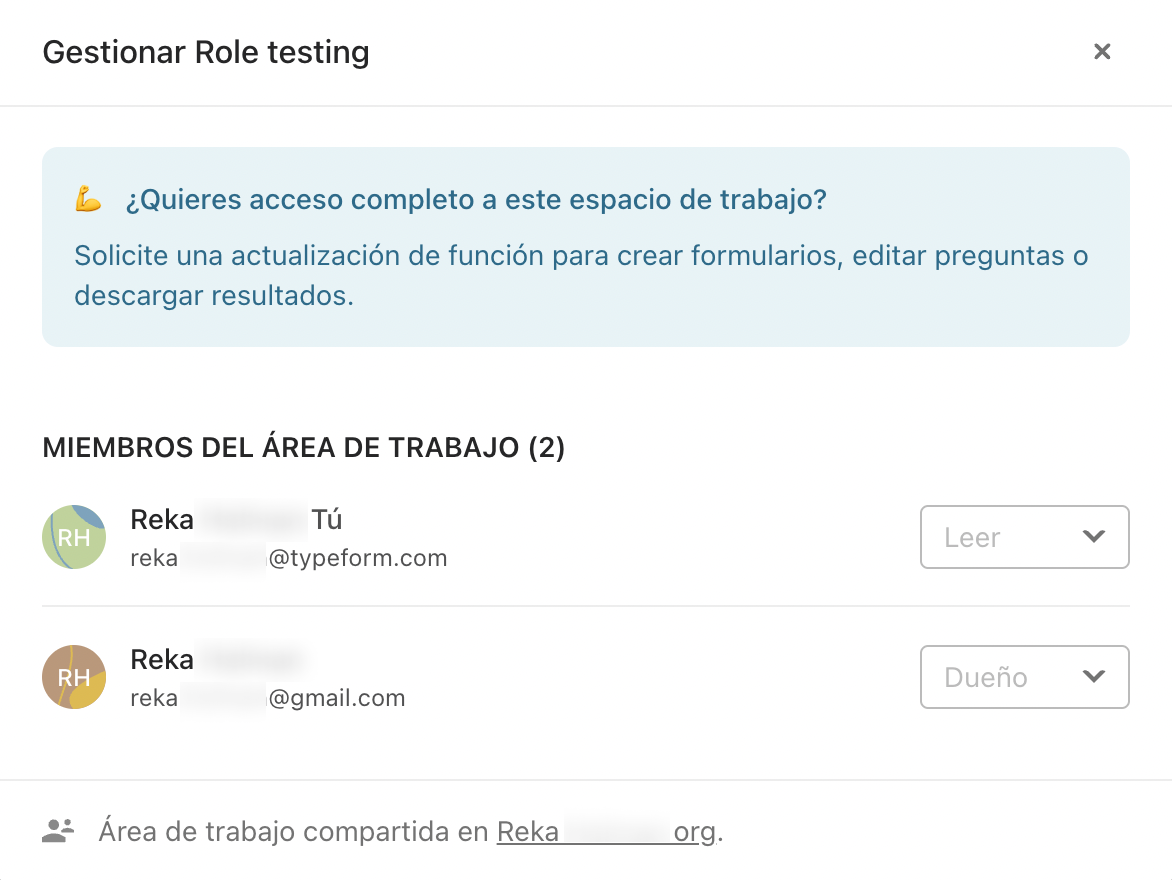Click the chevron arrow in Dueño dropdown

coord(1094,676)
